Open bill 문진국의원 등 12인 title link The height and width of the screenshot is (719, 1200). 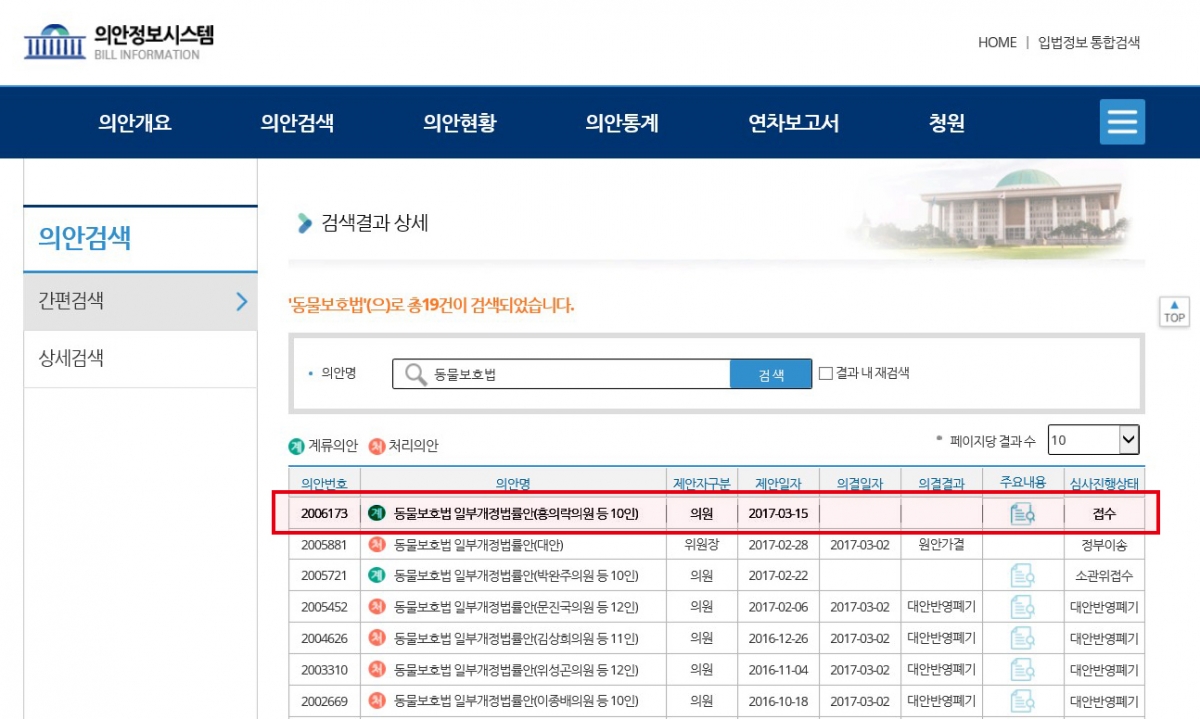tap(516, 607)
